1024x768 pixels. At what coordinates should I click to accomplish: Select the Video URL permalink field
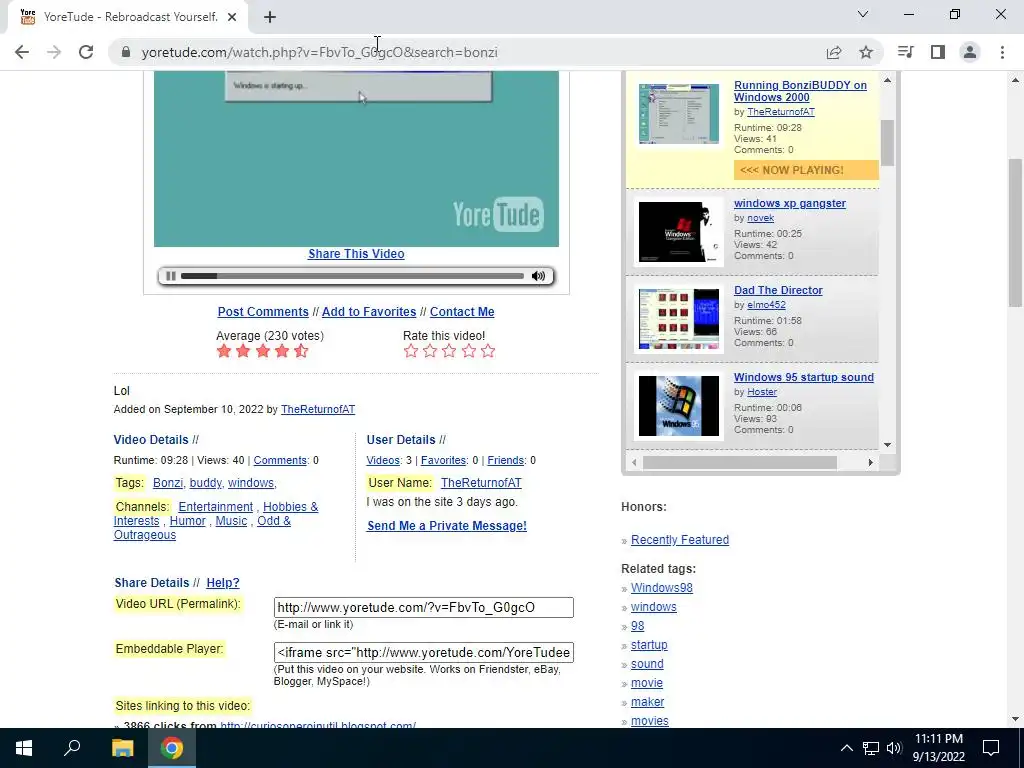coord(424,607)
